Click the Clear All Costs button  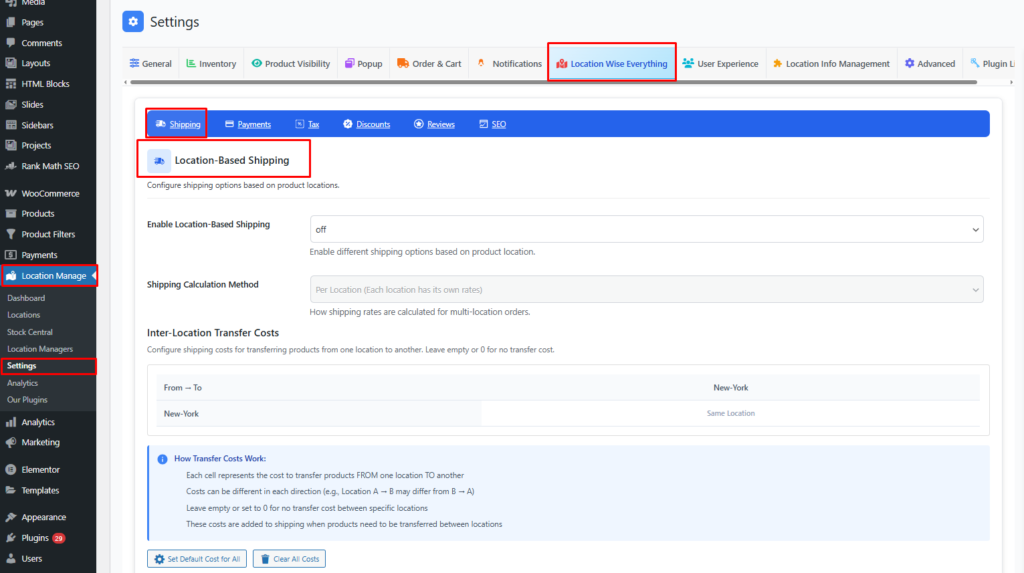(x=289, y=558)
